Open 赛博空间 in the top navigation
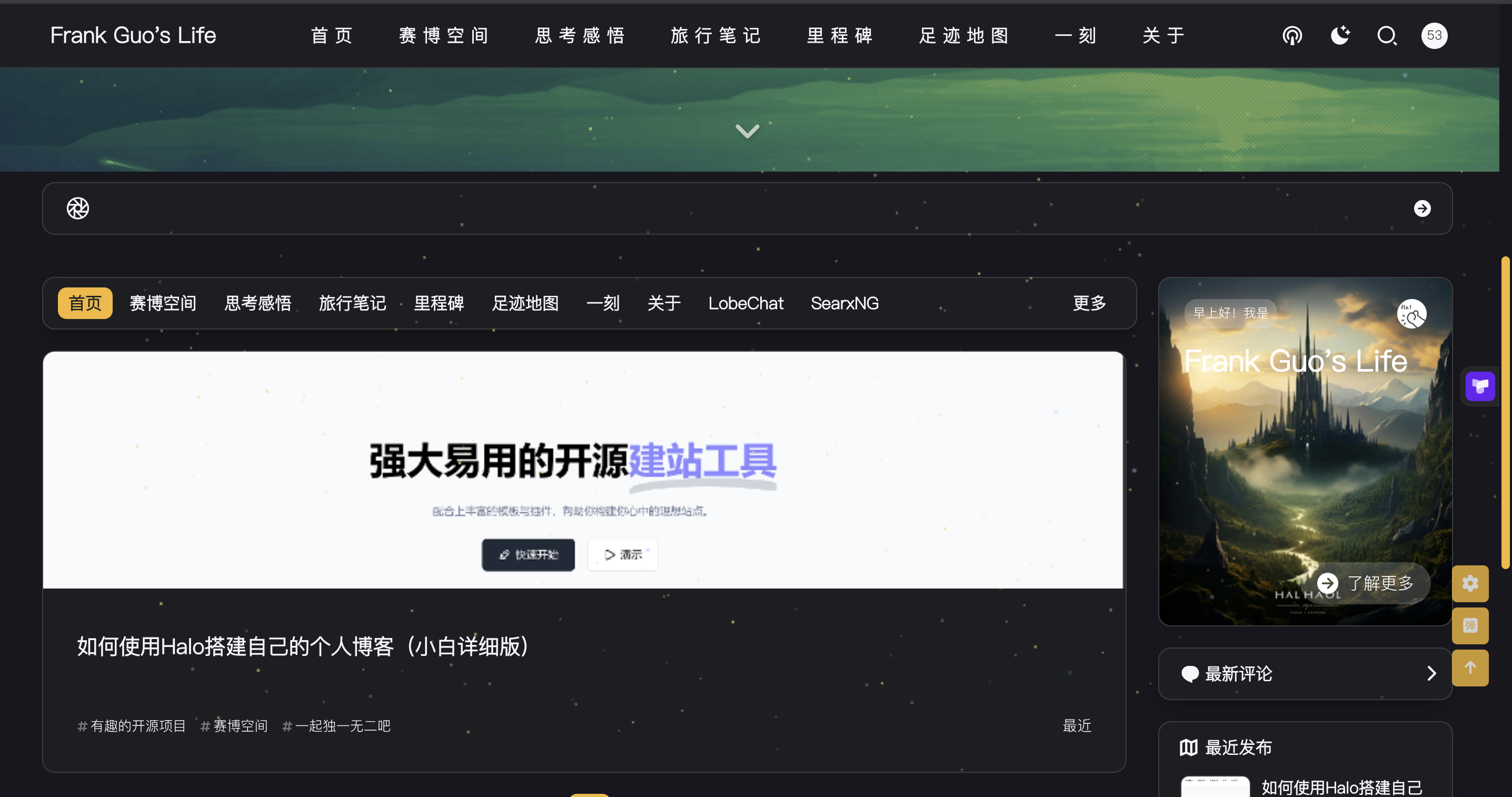Image resolution: width=1512 pixels, height=797 pixels. (444, 36)
